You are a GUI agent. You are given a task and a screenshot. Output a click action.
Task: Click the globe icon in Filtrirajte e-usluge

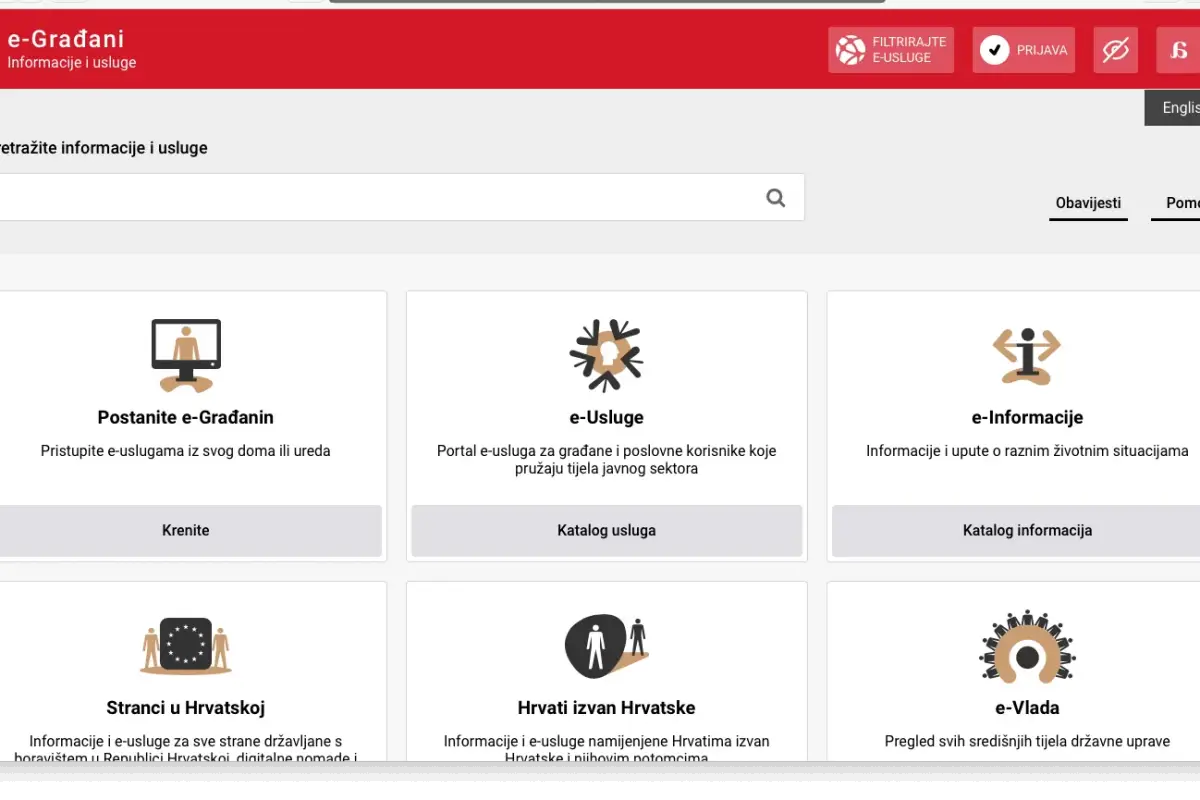tap(850, 50)
